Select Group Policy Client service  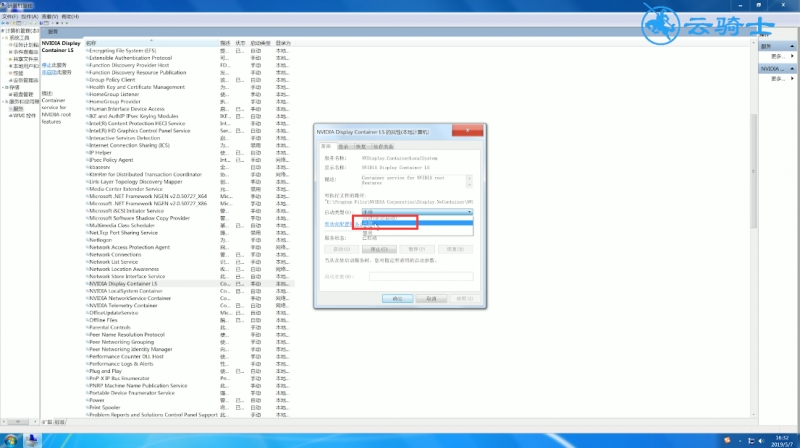112,80
